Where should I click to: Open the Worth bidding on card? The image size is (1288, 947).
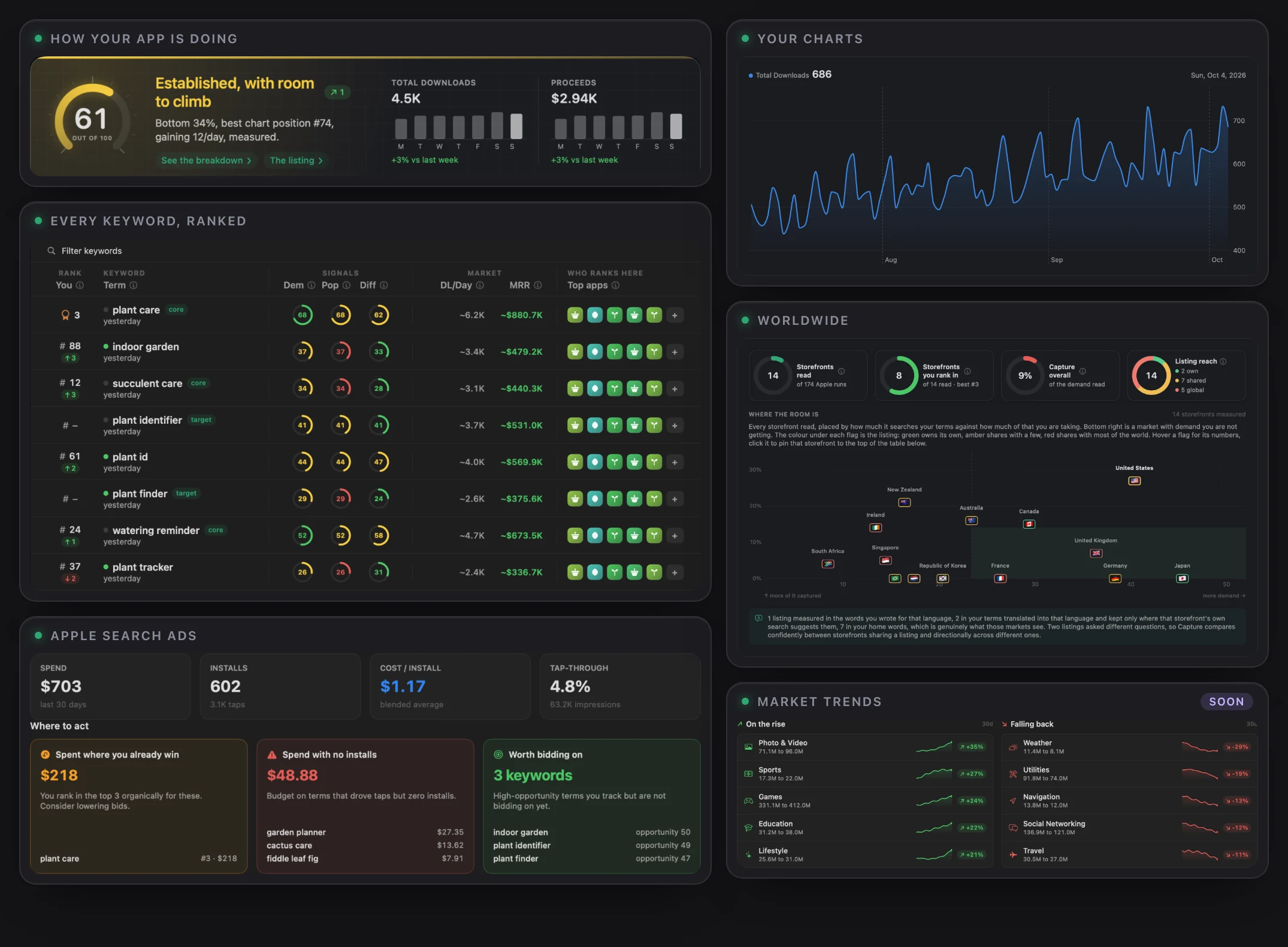[592, 806]
